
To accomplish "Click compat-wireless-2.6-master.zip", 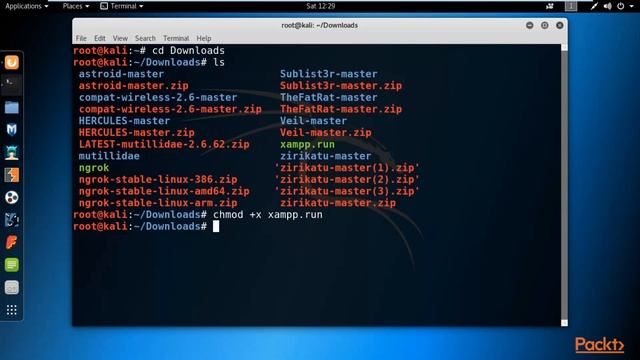I will [x=170, y=109].
